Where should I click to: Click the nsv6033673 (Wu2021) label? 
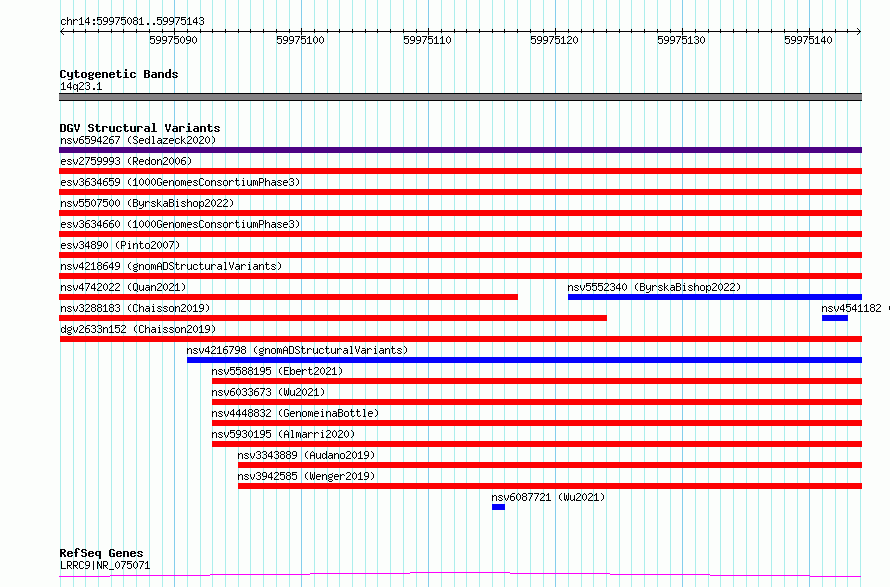point(268,392)
